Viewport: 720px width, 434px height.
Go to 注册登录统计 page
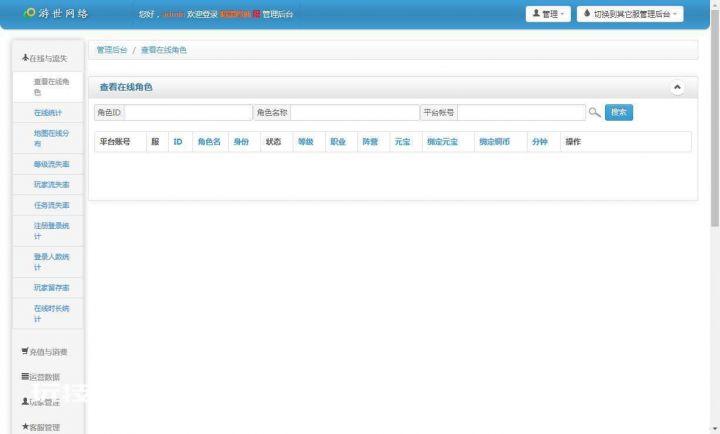[50, 231]
